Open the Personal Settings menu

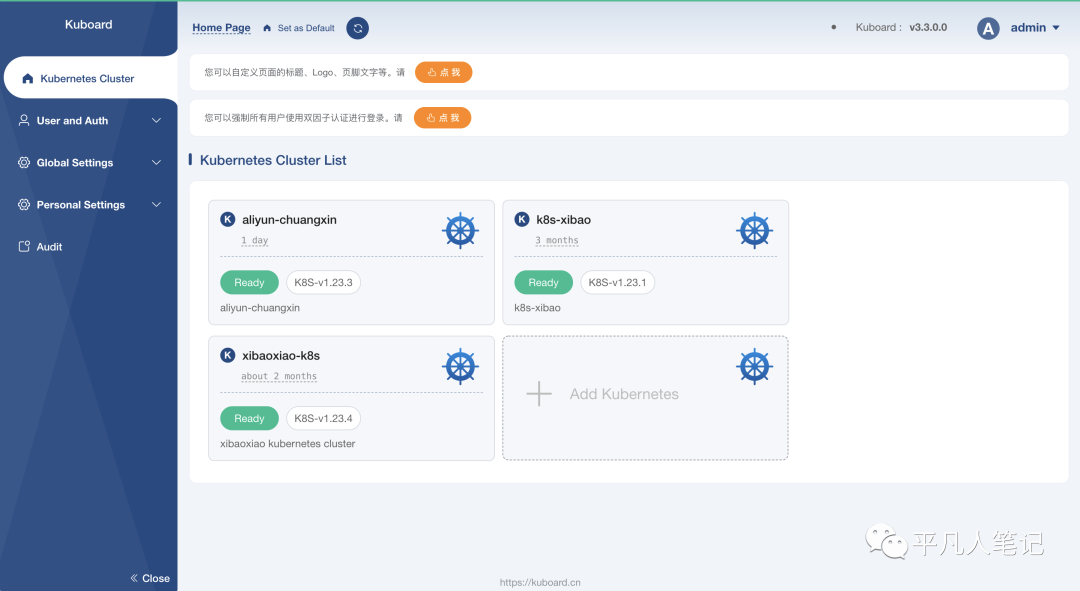[x=89, y=205]
